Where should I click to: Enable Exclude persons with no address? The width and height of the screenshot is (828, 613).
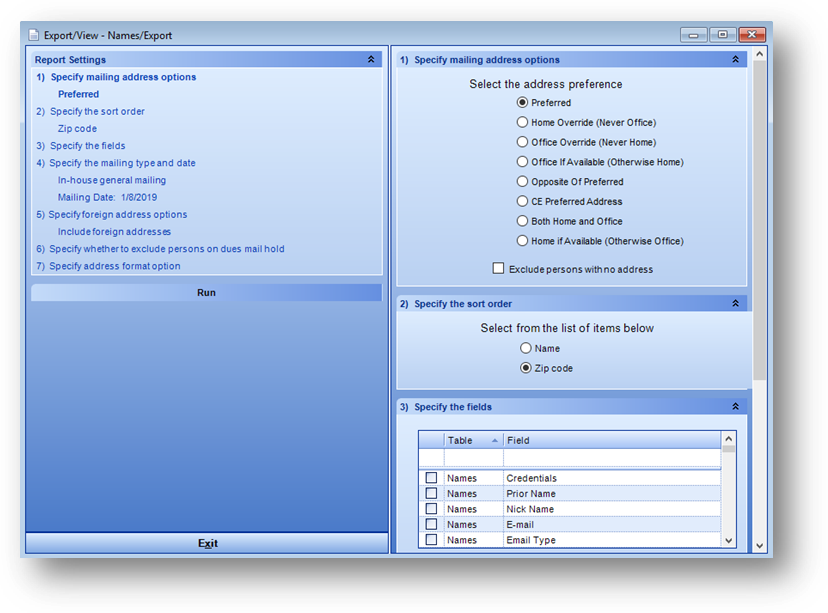click(498, 268)
